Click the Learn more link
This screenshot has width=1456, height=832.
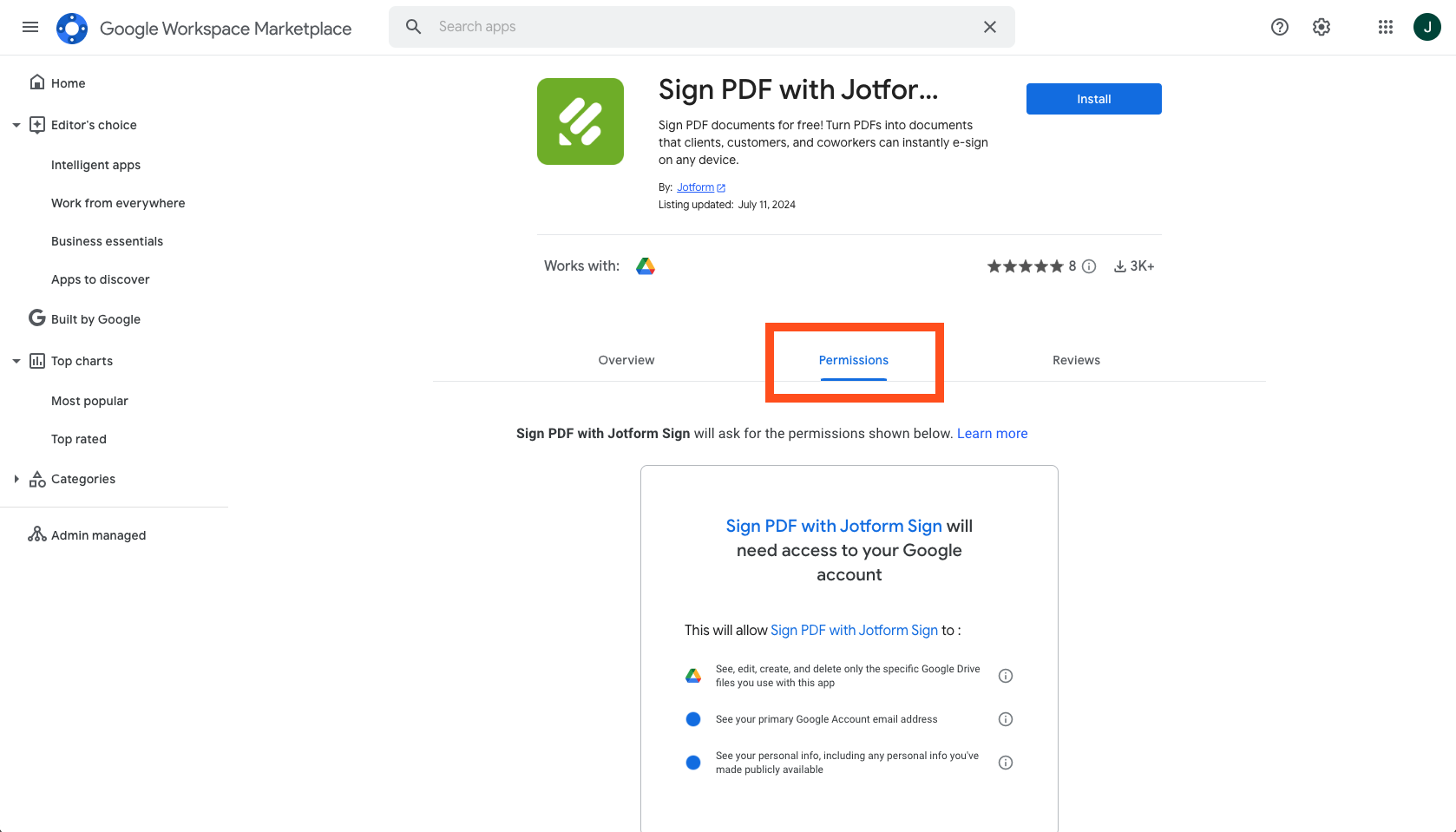(x=993, y=434)
